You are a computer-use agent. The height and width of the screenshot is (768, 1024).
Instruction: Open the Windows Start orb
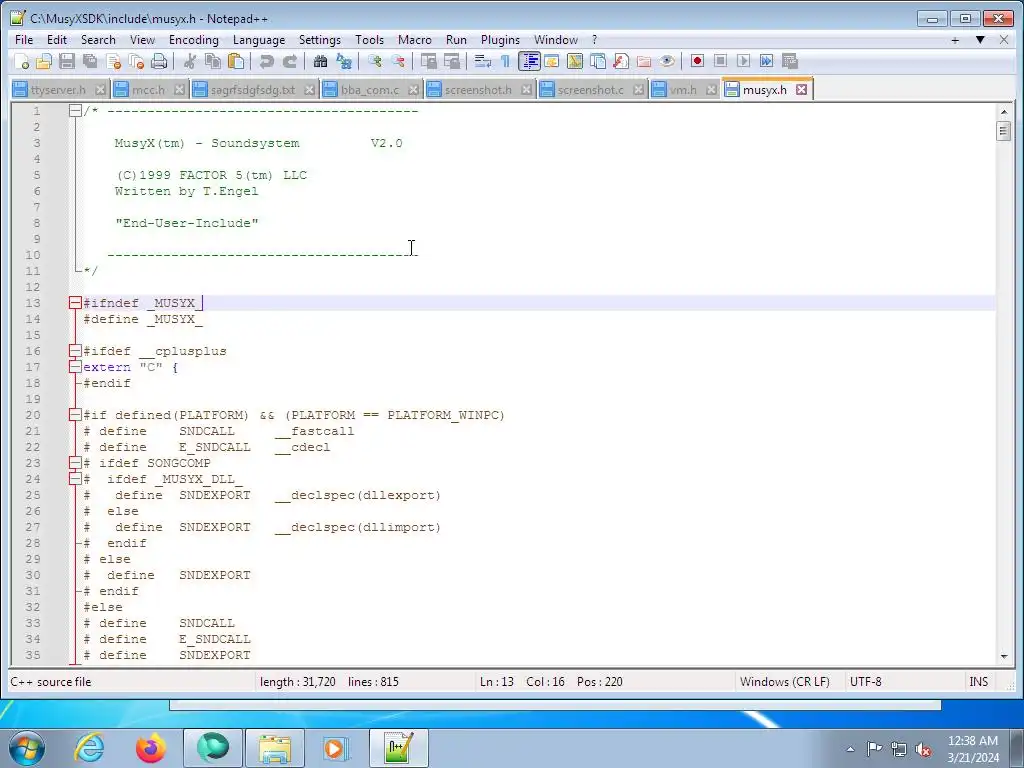pyautogui.click(x=27, y=748)
